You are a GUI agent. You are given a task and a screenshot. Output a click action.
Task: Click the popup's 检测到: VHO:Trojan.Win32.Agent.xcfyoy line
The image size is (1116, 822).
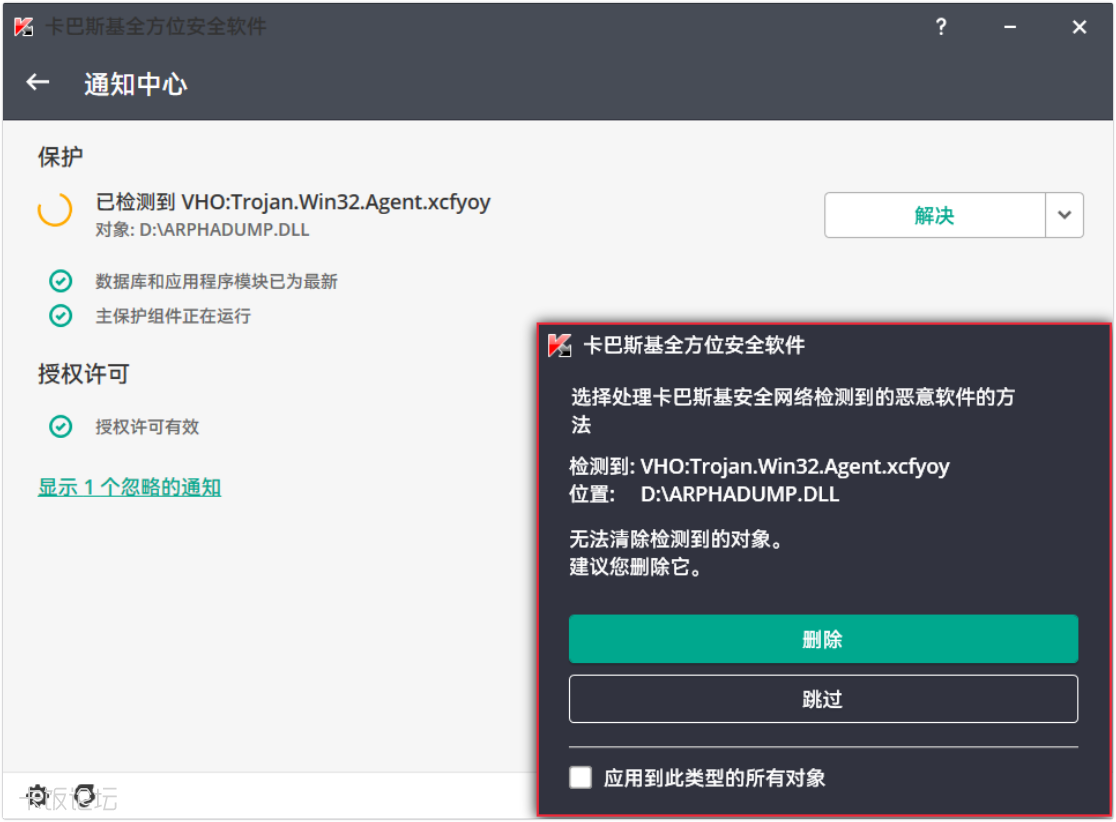tap(759, 466)
